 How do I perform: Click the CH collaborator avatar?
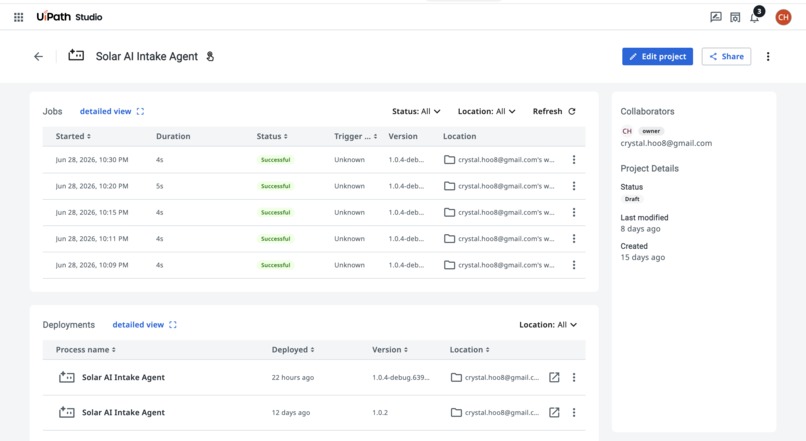click(x=627, y=131)
